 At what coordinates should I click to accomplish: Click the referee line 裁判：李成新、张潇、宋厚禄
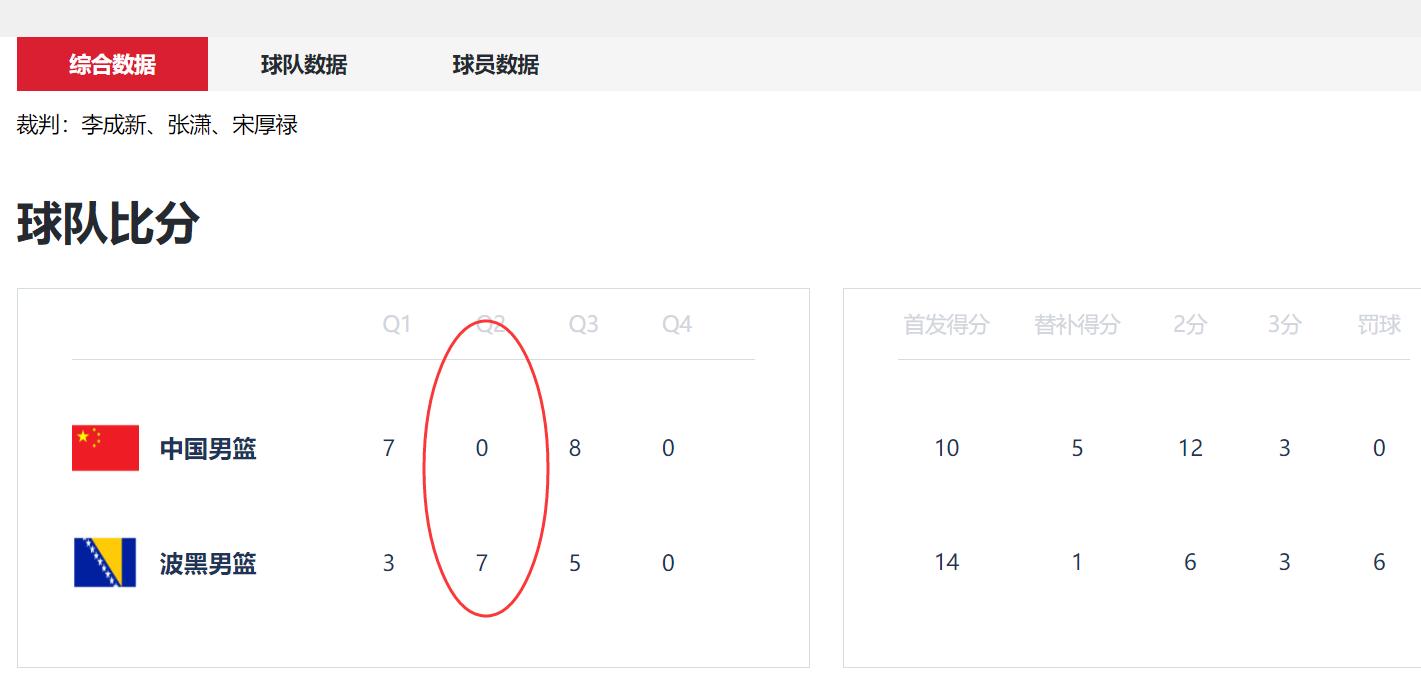point(157,125)
